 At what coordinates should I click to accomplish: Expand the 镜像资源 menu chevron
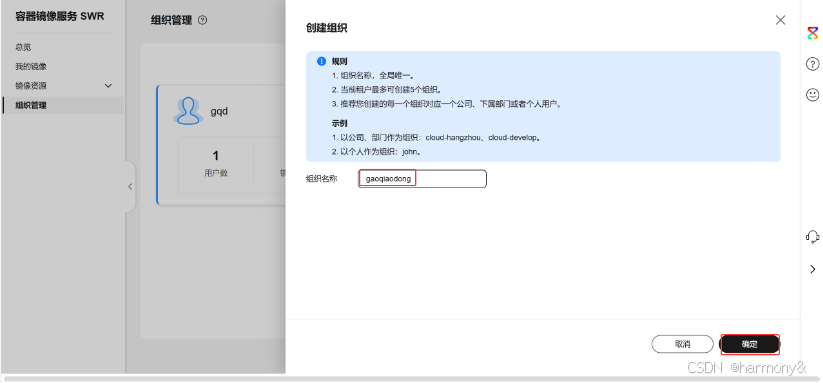click(x=109, y=86)
